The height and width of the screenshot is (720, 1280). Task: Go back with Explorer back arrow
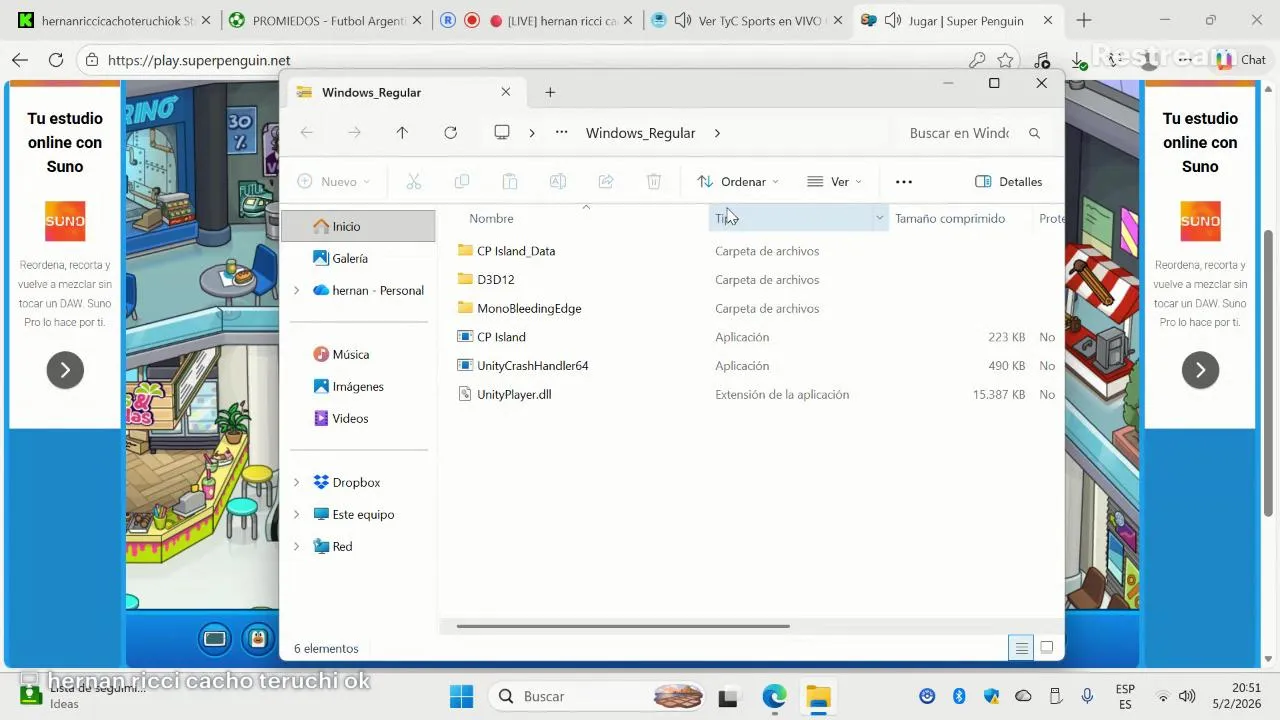[307, 133]
